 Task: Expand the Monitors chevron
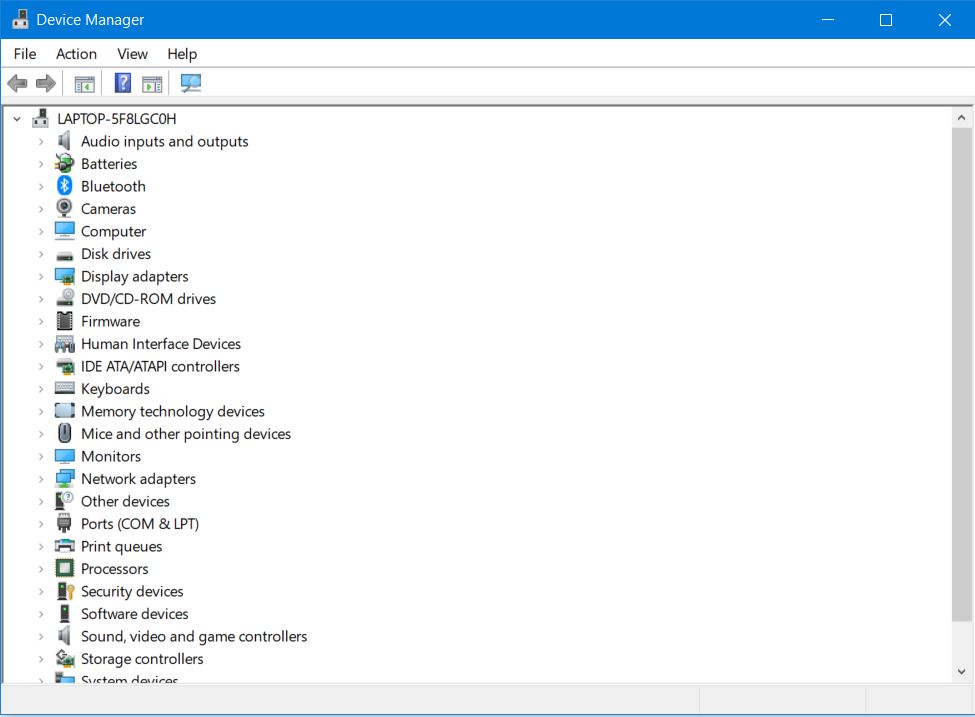click(41, 456)
